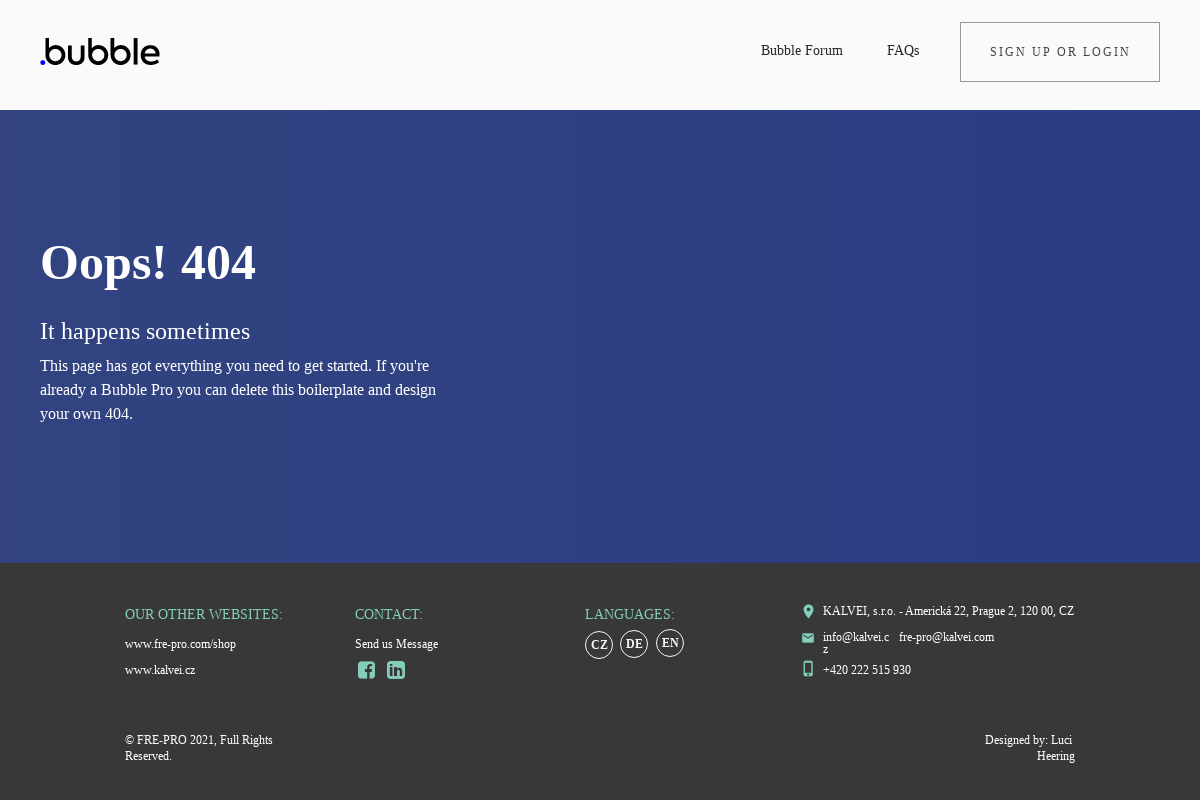The width and height of the screenshot is (1200, 800).
Task: Switch language to CZ
Action: (599, 645)
